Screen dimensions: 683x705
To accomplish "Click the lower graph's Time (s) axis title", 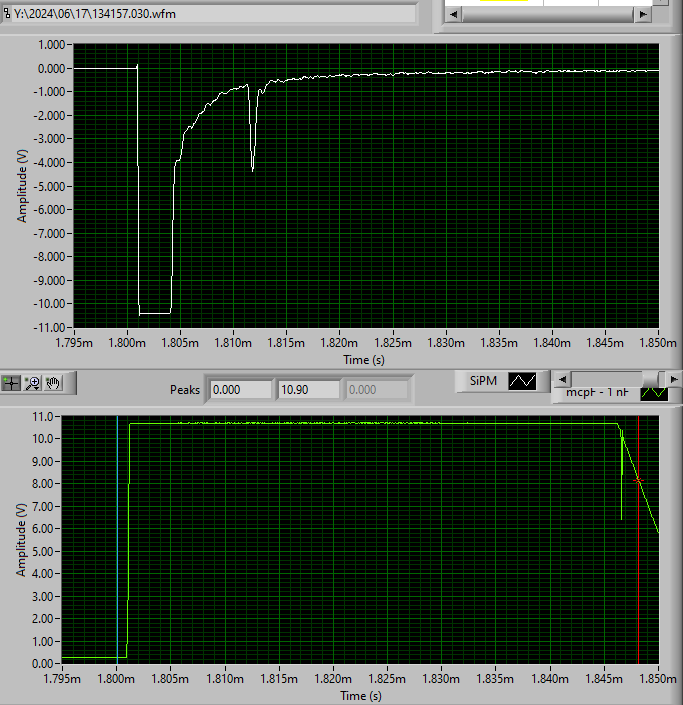I will coord(361,696).
